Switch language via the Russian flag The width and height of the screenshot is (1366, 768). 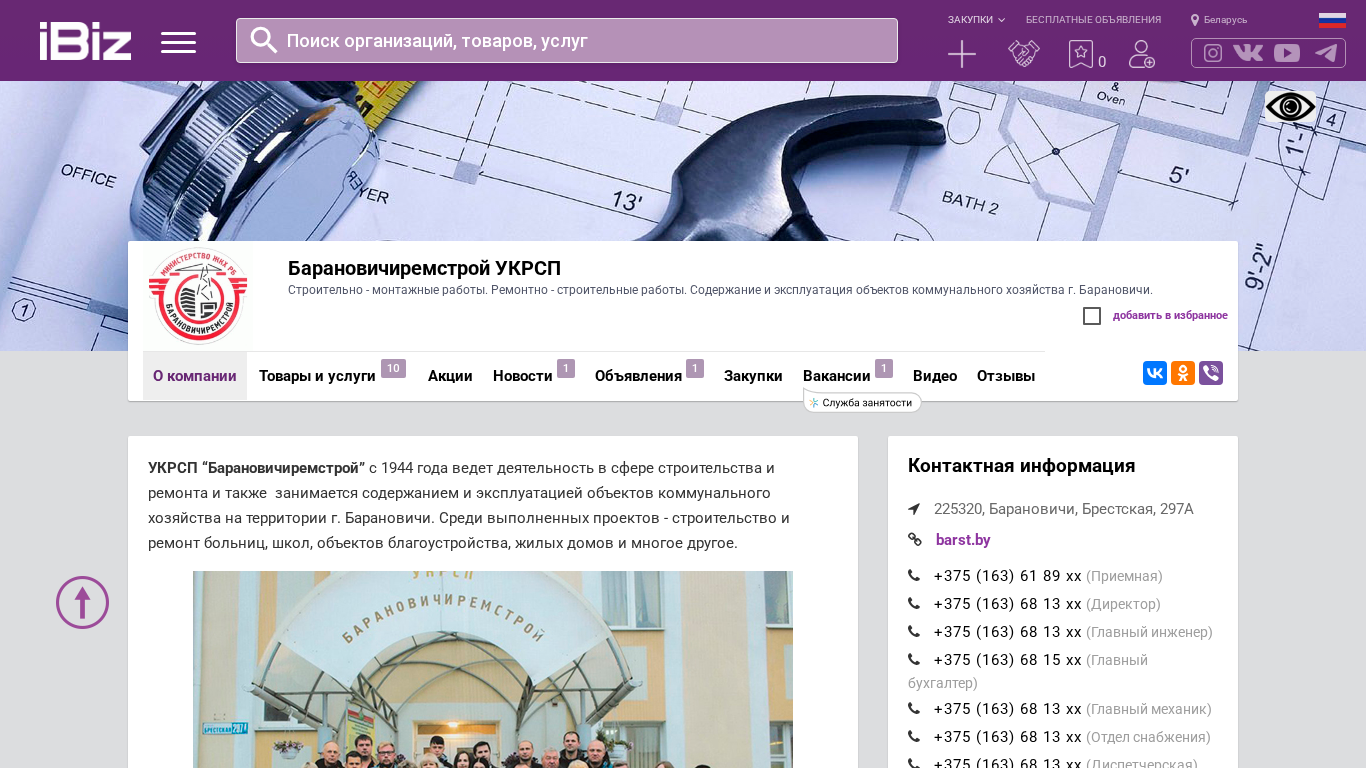click(1332, 20)
